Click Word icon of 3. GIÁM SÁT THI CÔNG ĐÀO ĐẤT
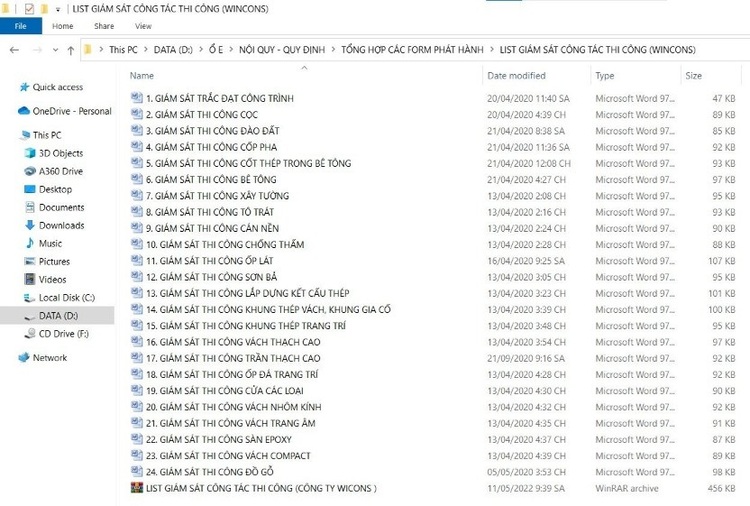The width and height of the screenshot is (750, 506). pyautogui.click(x=137, y=131)
